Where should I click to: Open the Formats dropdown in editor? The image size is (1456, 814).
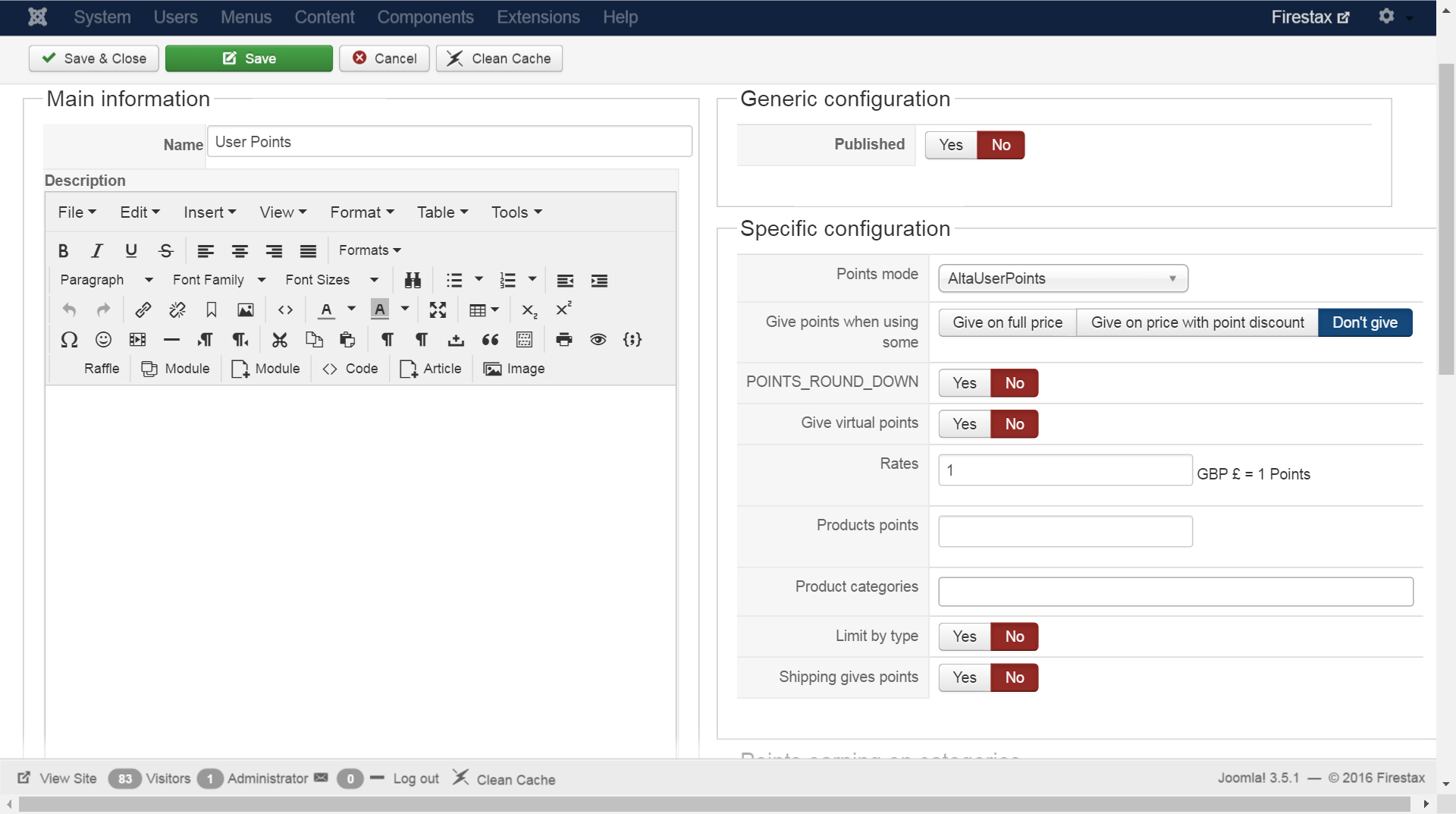click(369, 250)
